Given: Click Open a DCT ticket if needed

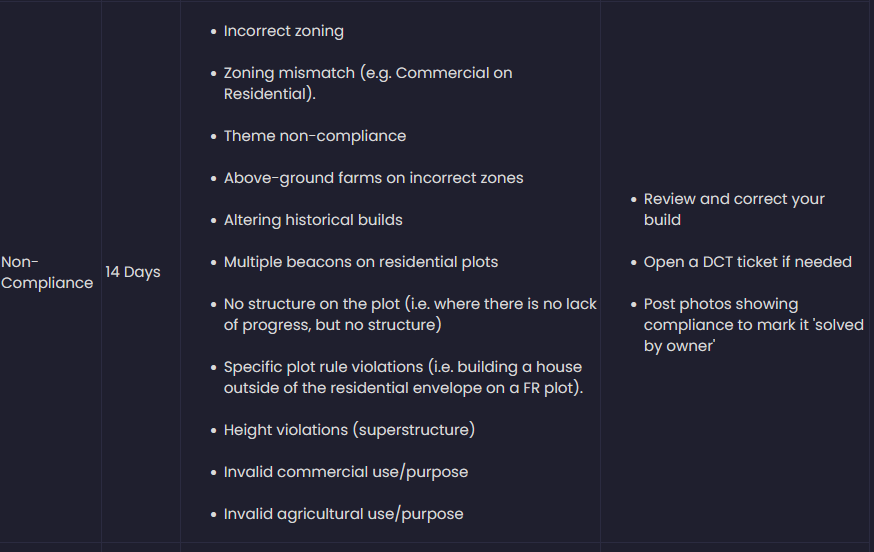Looking at the screenshot, I should point(747,262).
